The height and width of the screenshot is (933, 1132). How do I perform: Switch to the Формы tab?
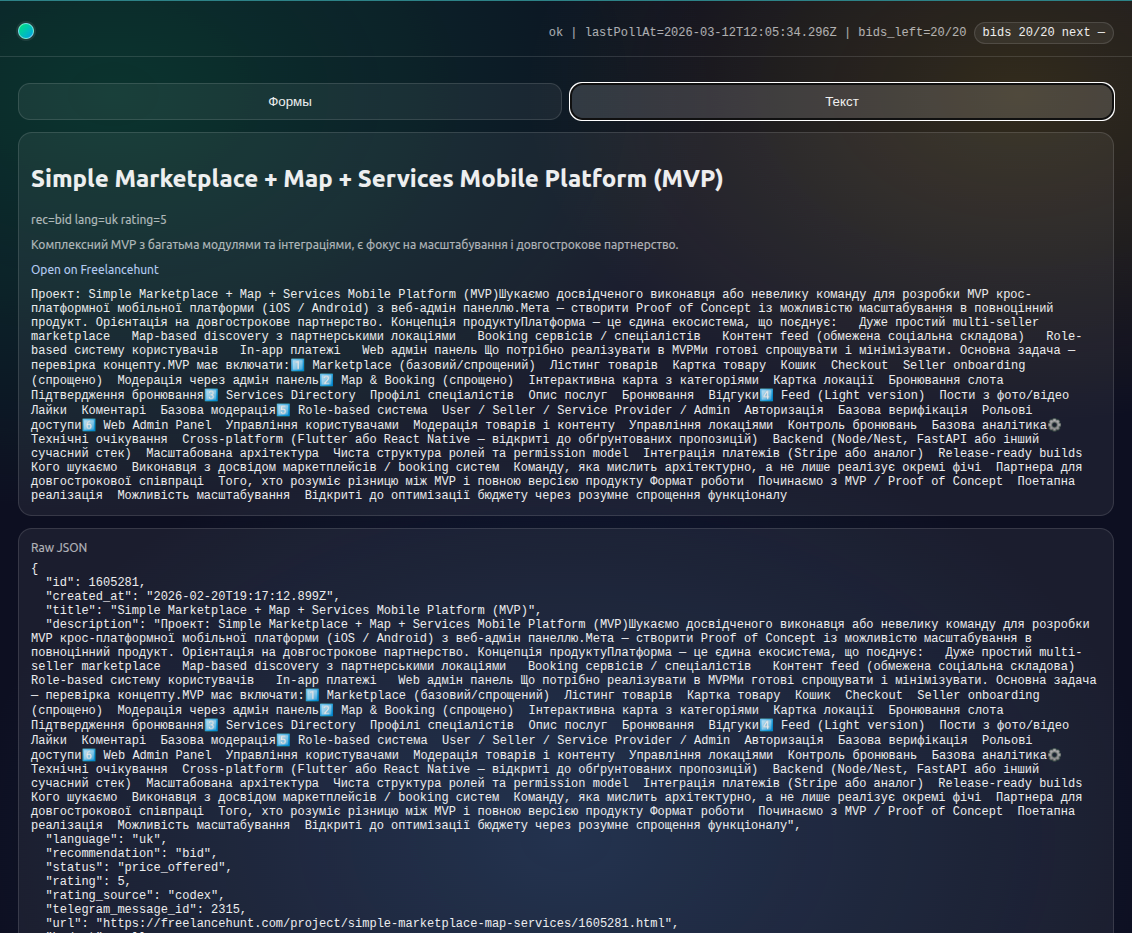pyautogui.click(x=290, y=102)
